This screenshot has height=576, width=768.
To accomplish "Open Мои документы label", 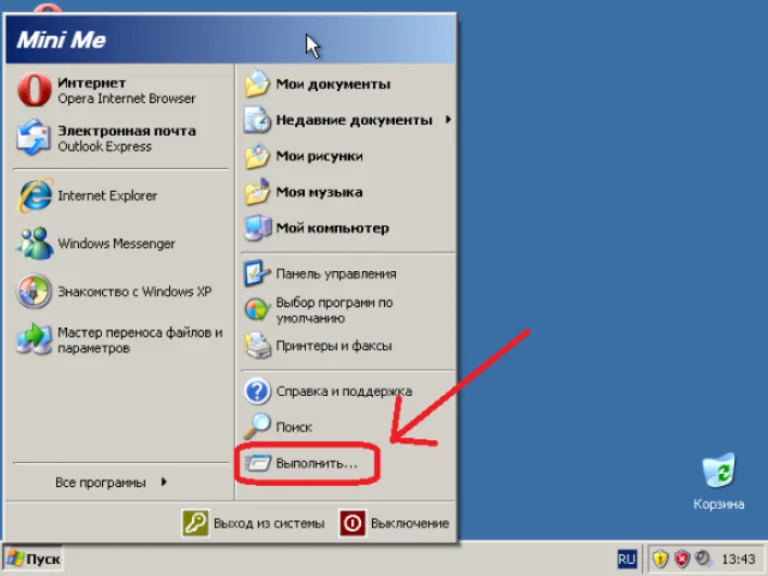I will (333, 84).
